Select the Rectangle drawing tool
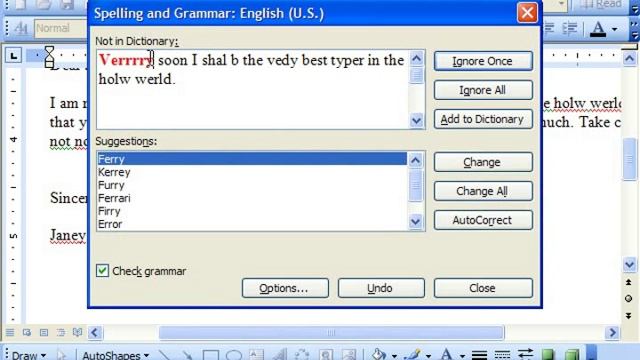The width and height of the screenshot is (640, 360). point(210,354)
